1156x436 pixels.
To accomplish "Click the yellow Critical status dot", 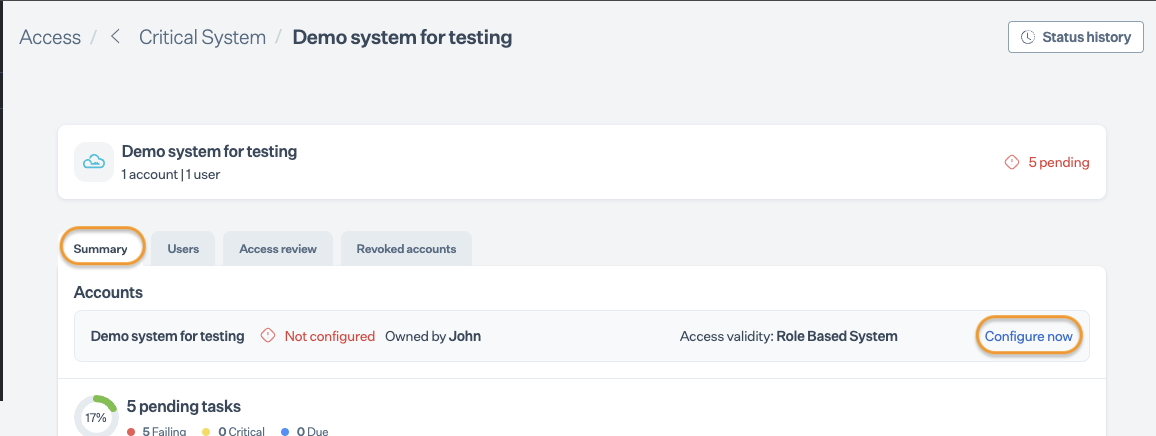I will pyautogui.click(x=206, y=432).
